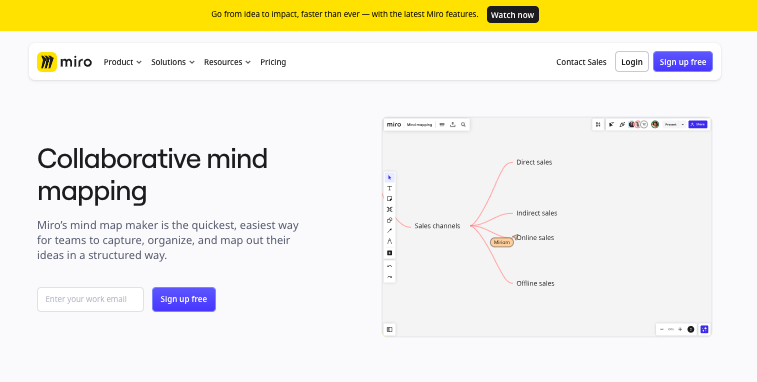Click the zoom in plus icon

[x=680, y=329]
